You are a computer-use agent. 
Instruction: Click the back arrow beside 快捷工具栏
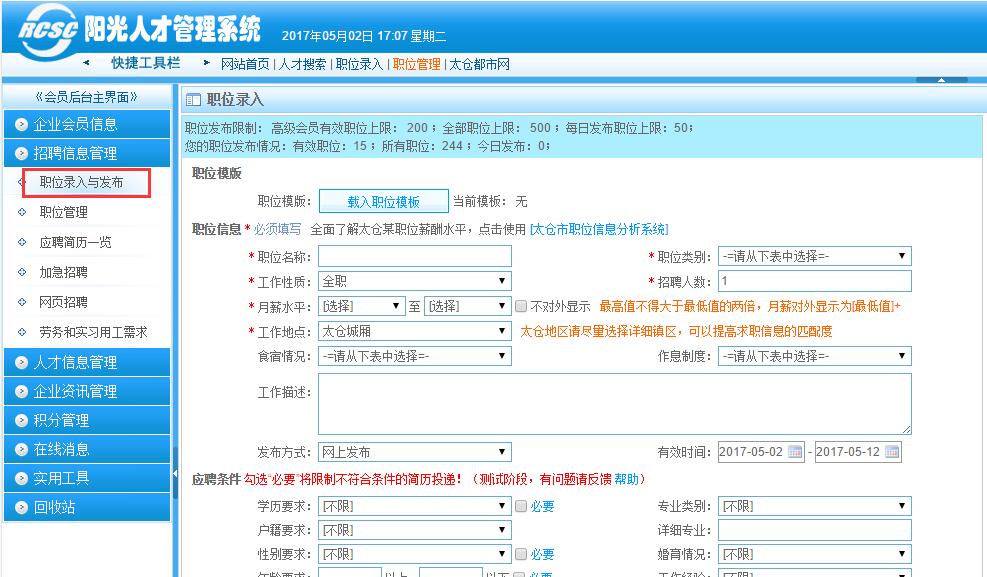pos(86,61)
